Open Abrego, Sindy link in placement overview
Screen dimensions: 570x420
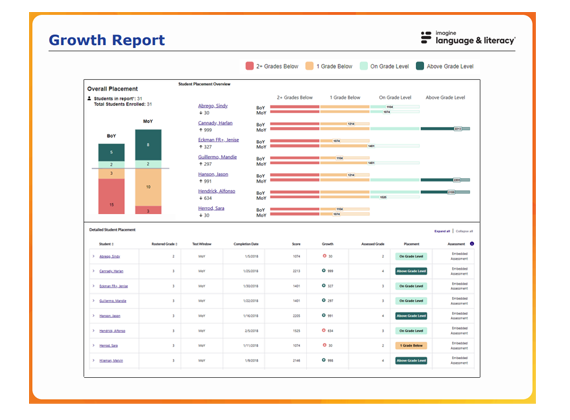(213, 106)
